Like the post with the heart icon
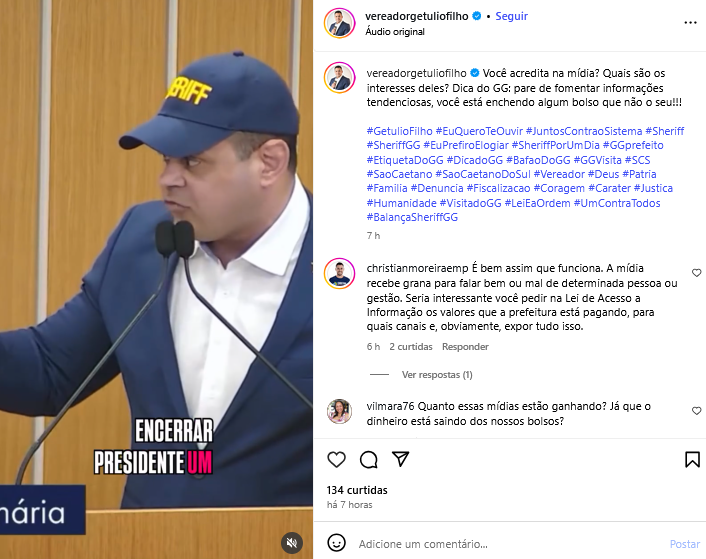This screenshot has height=559, width=706. coord(336,460)
